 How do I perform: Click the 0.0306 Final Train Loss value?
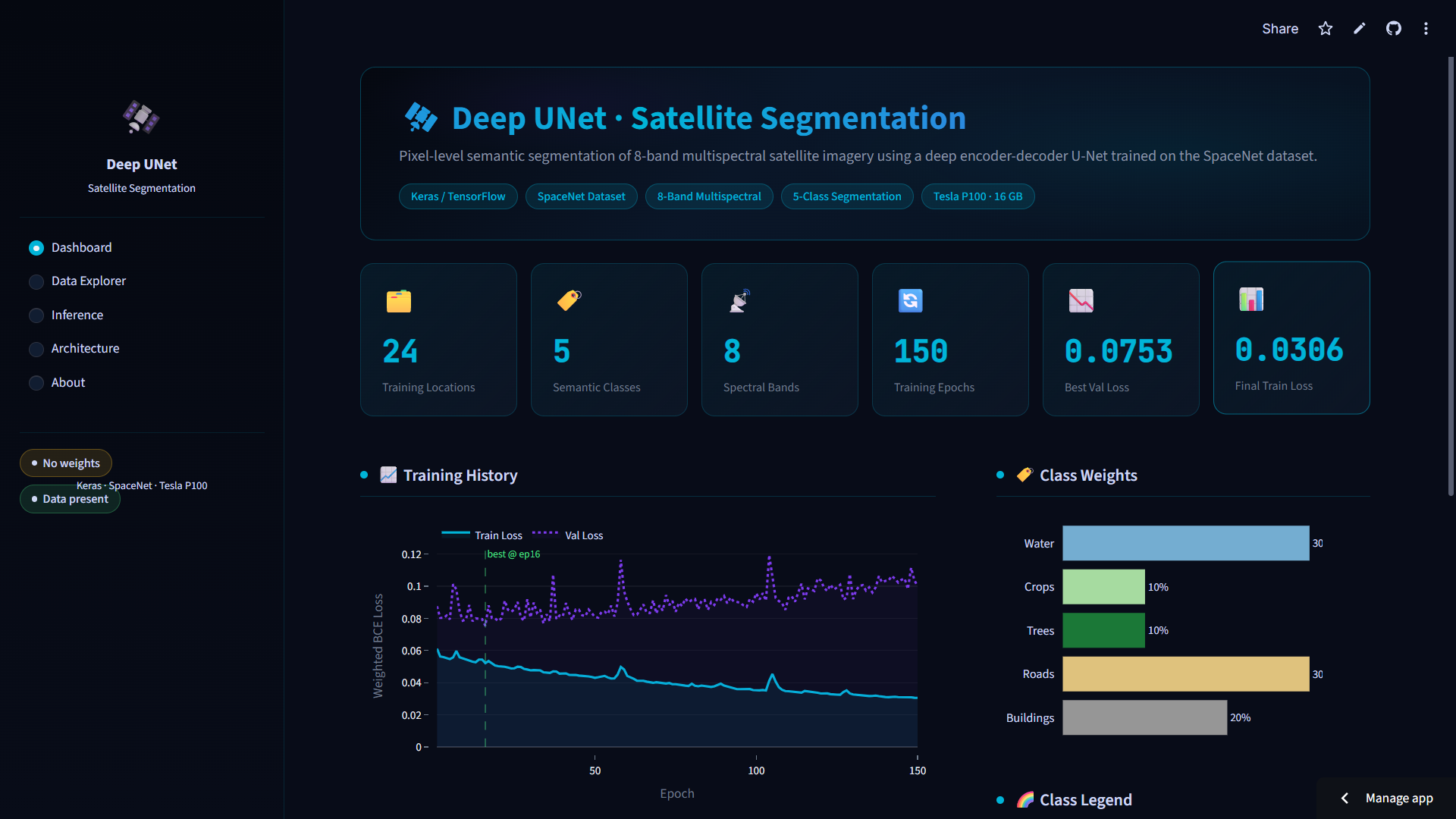point(1289,350)
